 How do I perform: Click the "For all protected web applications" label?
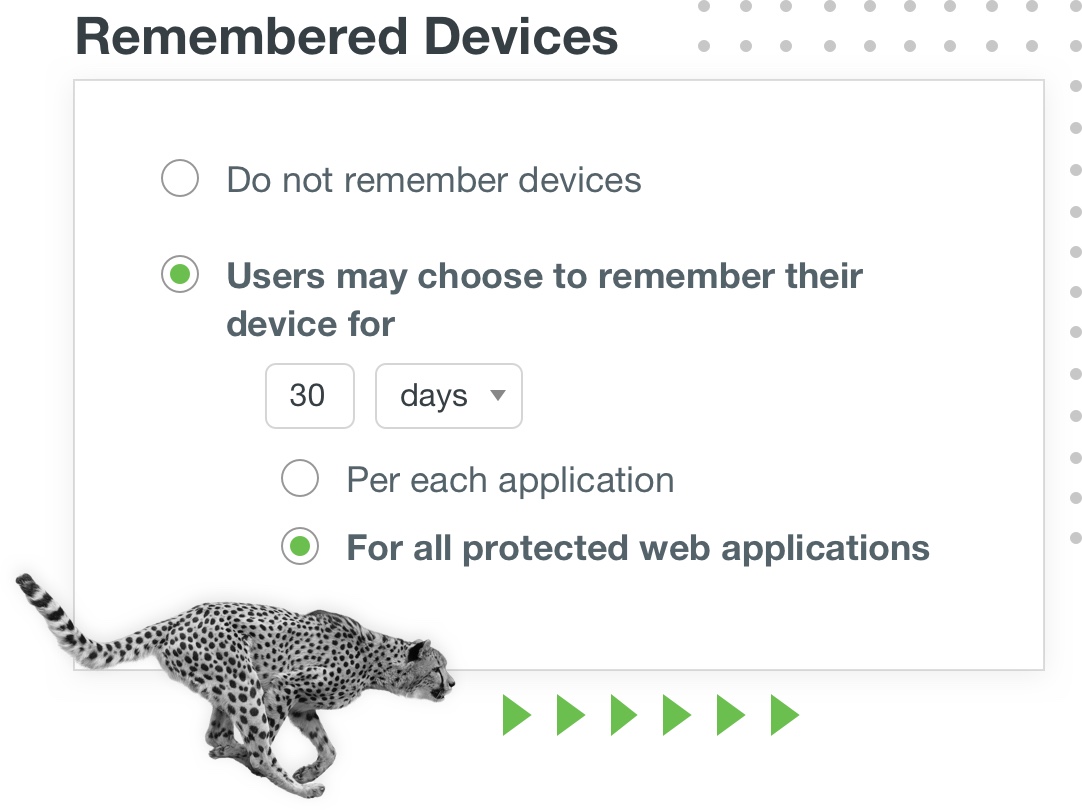(x=638, y=548)
